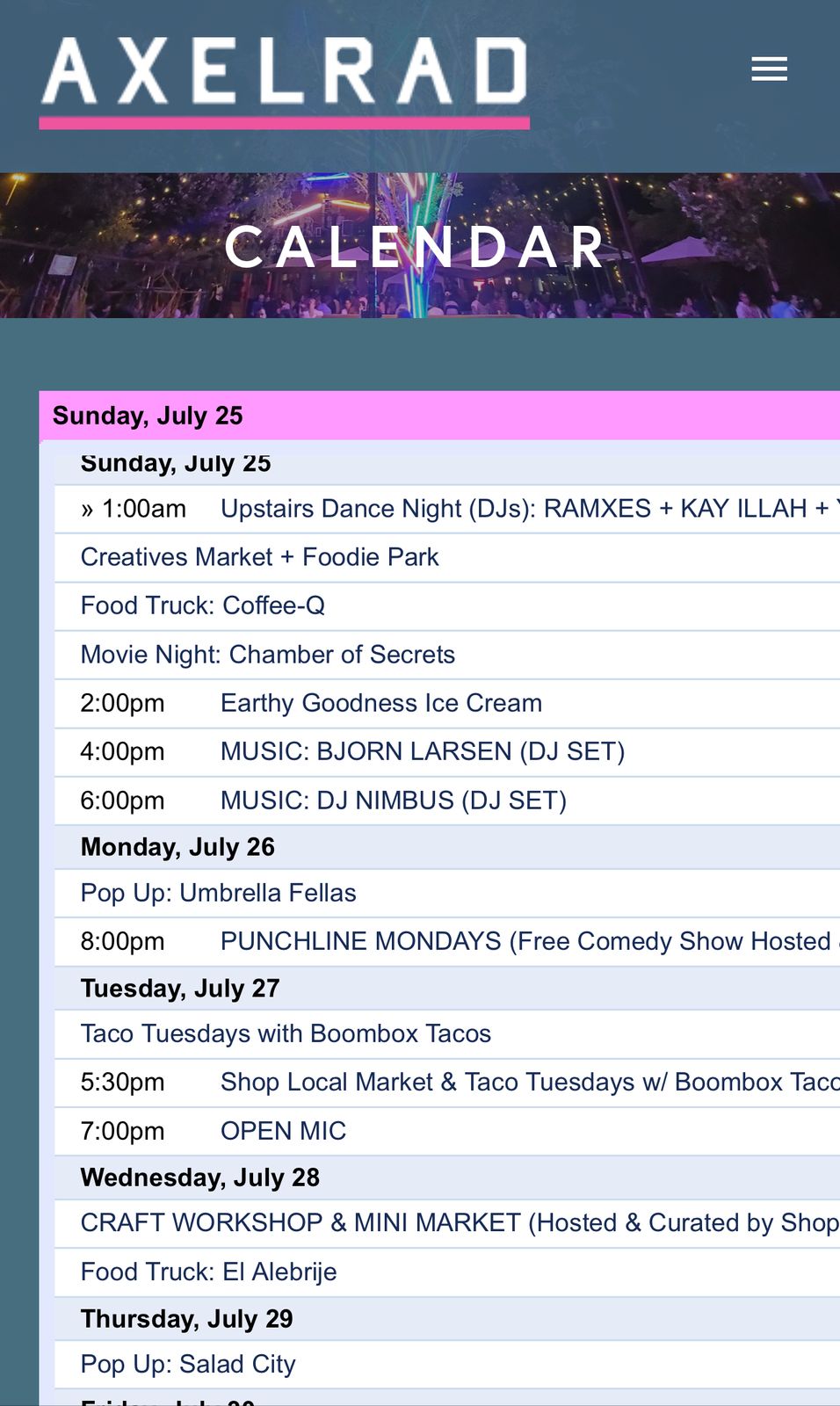
Task: Select Shop Local Market & Taco Tuesdays
Action: pos(529,1082)
